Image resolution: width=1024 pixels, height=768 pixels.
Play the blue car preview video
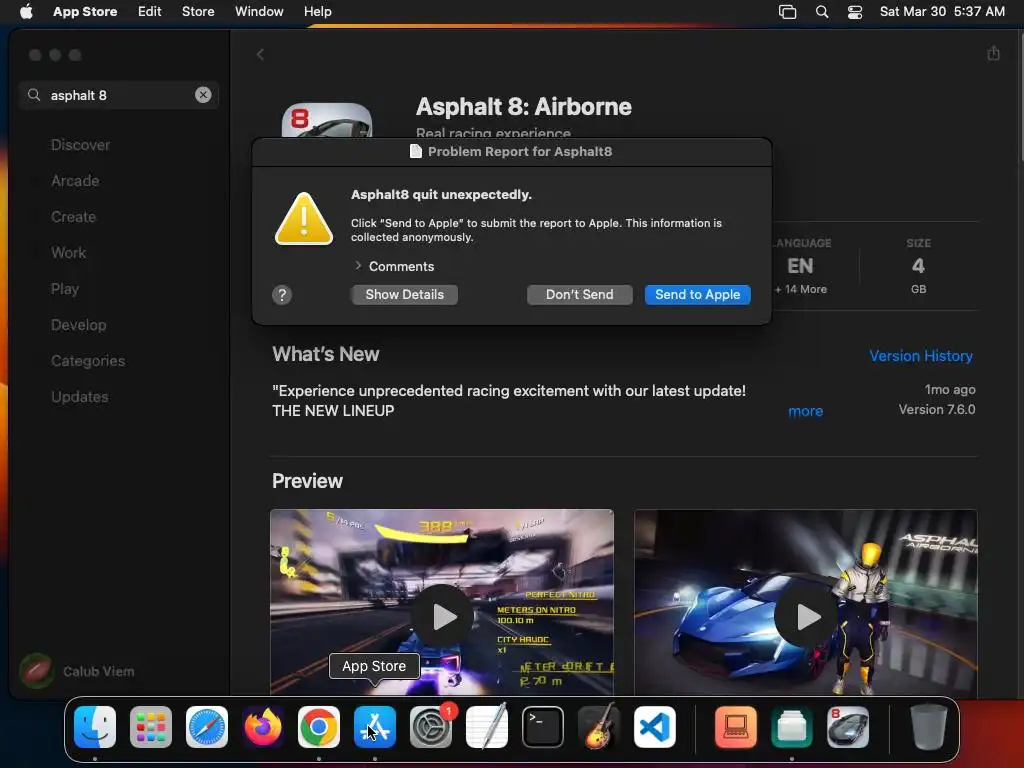[x=806, y=616]
